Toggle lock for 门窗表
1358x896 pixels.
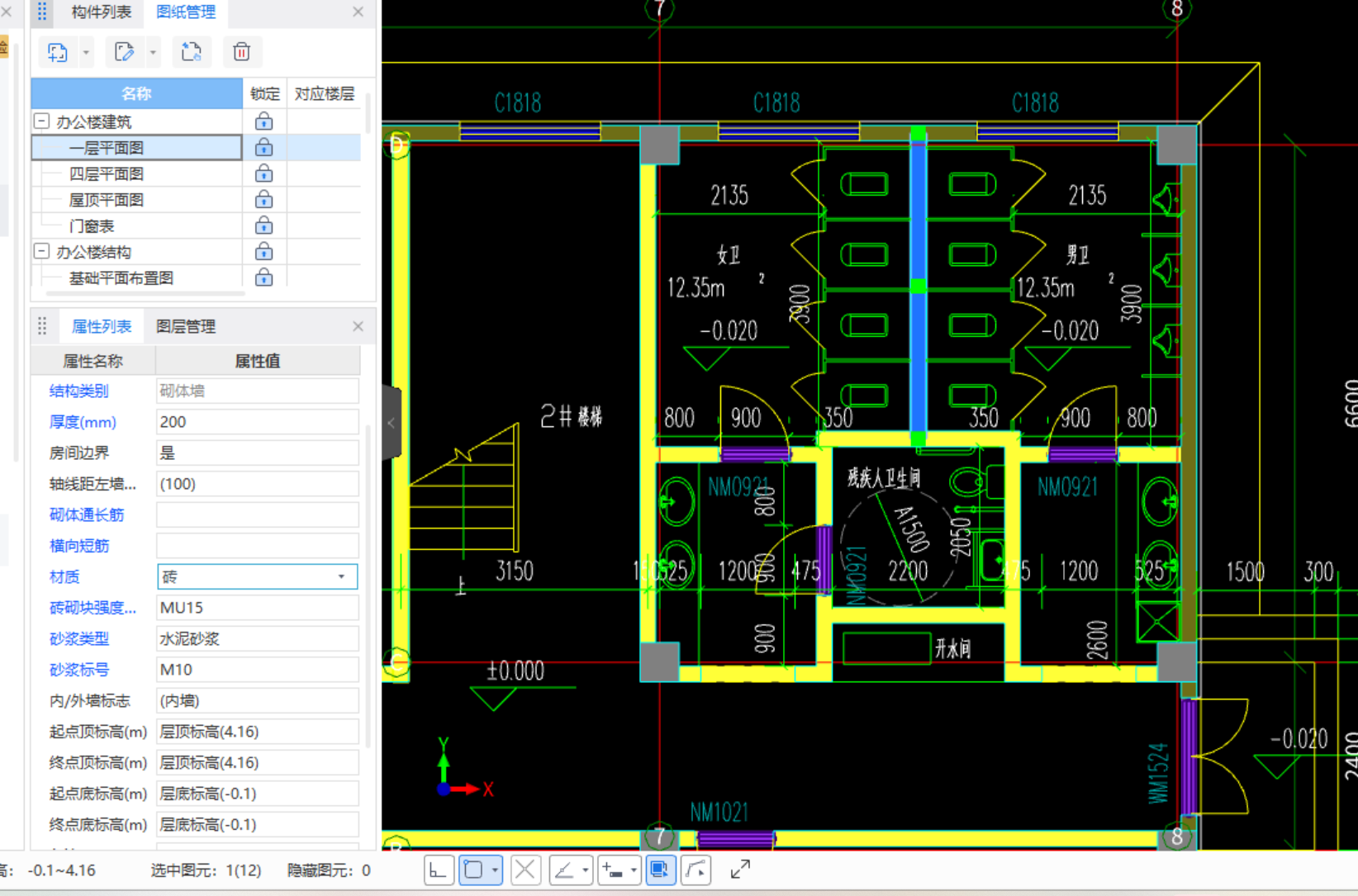click(264, 225)
